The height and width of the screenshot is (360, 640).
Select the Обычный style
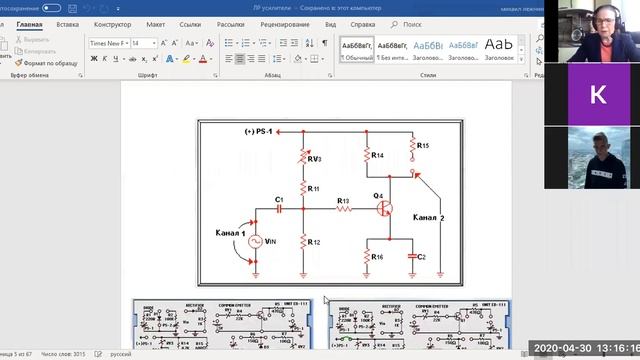pyautogui.click(x=357, y=50)
